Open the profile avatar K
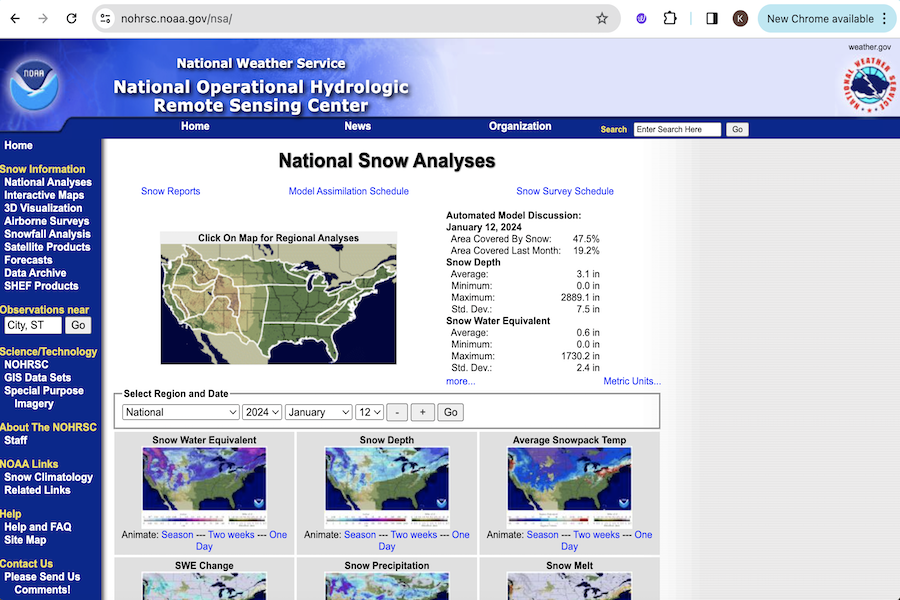 click(x=740, y=18)
